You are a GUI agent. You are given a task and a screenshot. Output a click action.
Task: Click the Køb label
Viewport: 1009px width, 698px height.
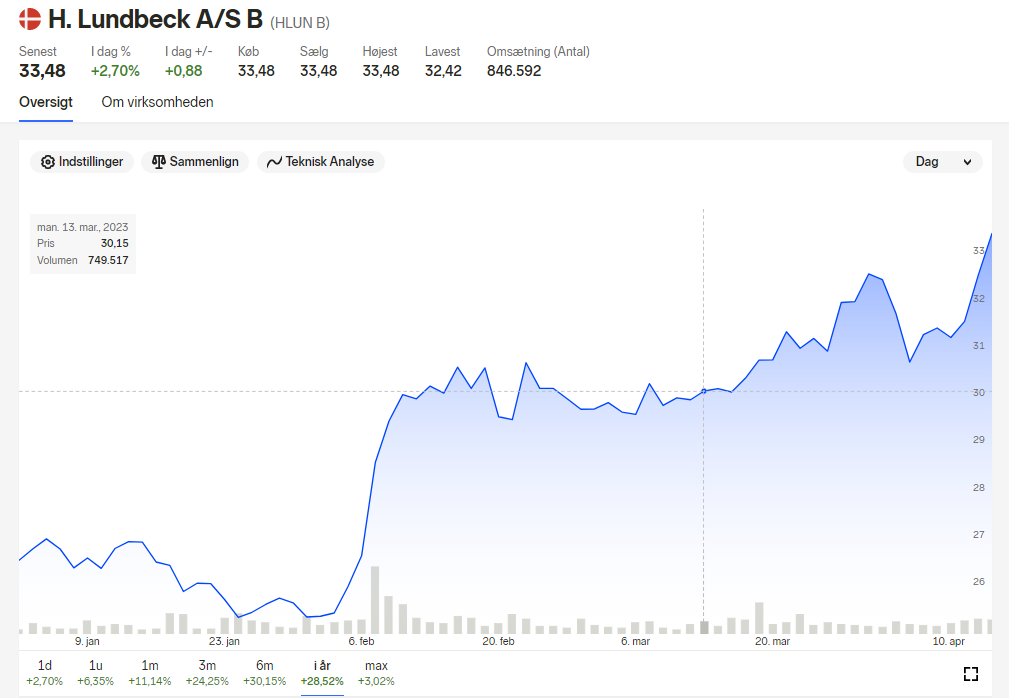click(x=248, y=51)
